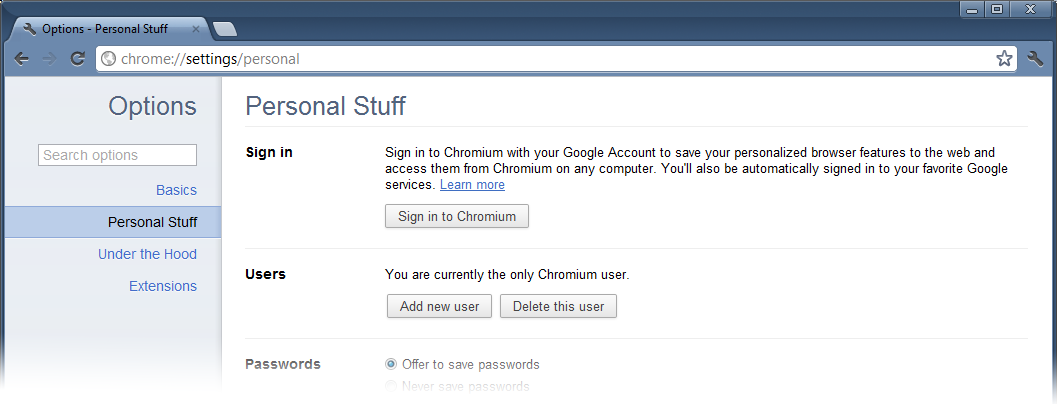The width and height of the screenshot is (1057, 404).
Task: Select the Never save passwords radio button
Action: [x=391, y=386]
